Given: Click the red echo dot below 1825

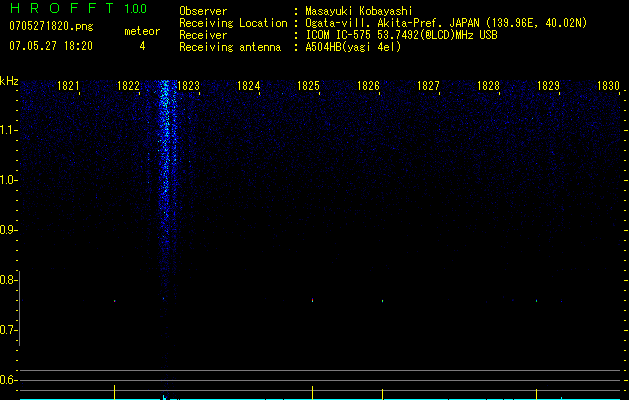Looking at the screenshot, I should coord(312,300).
